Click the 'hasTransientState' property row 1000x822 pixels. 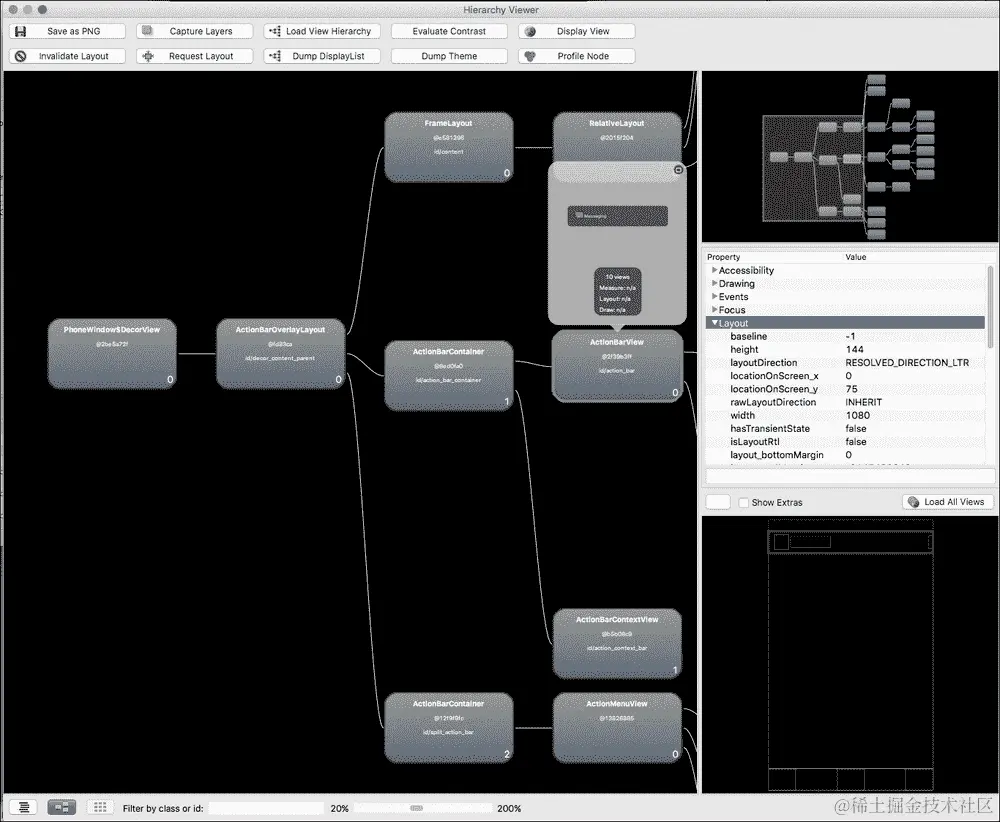point(845,429)
